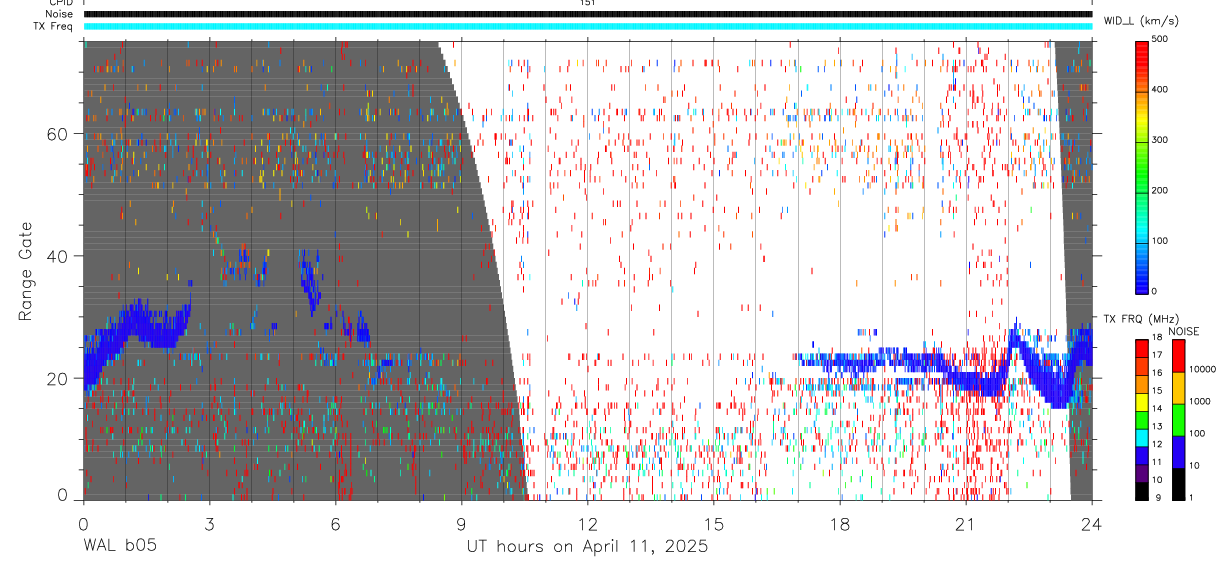1228x567 pixels.
Task: Click the rainbow spectral width color bar
Action: point(1142,166)
